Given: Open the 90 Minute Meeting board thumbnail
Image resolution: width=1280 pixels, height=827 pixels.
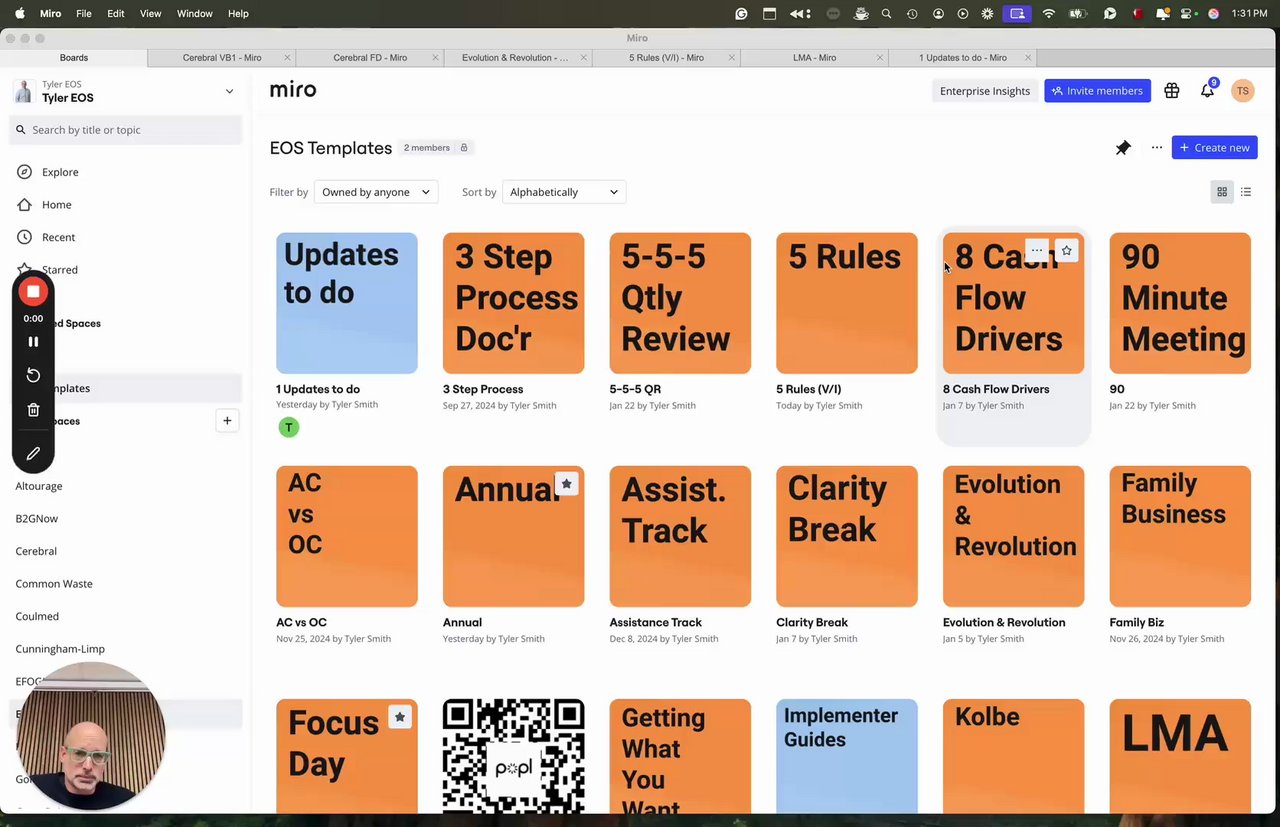Looking at the screenshot, I should click(x=1180, y=303).
